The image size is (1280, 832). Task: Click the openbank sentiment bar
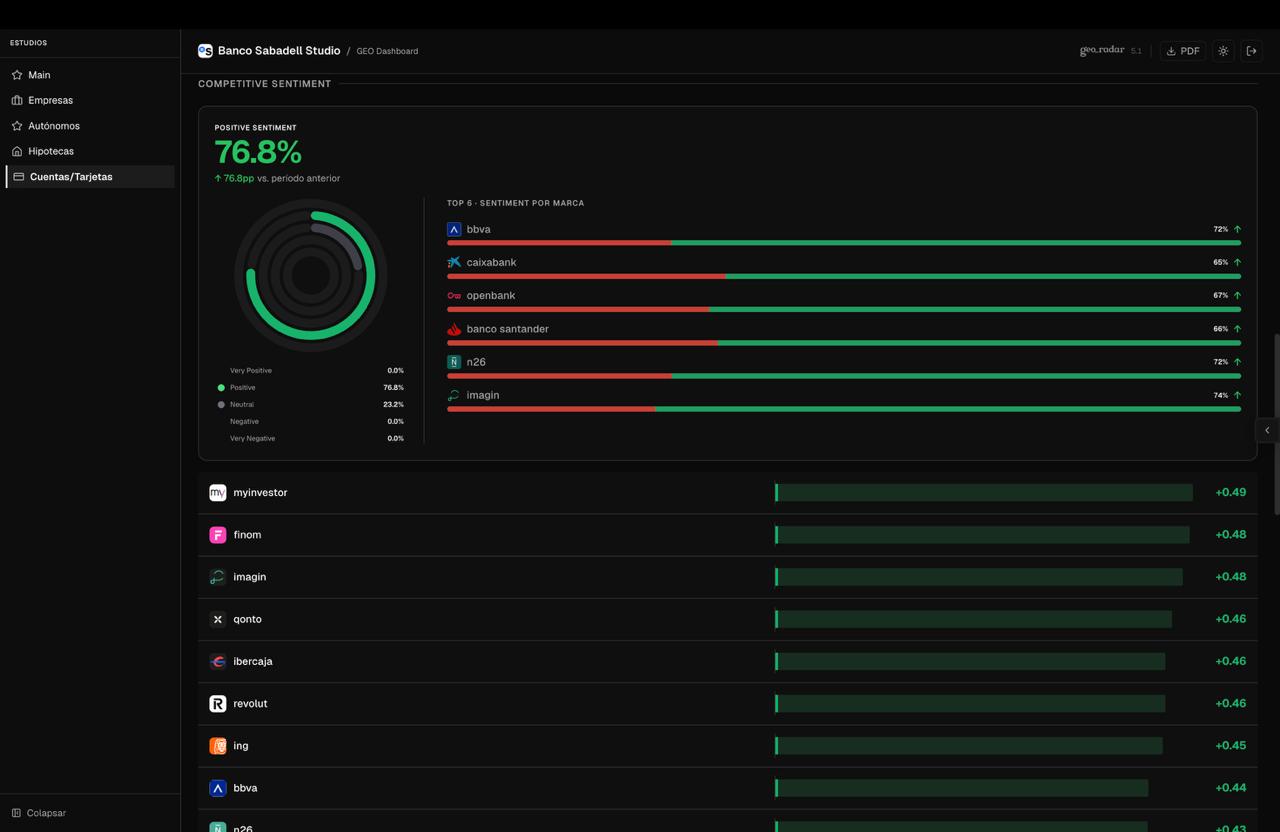(x=843, y=309)
